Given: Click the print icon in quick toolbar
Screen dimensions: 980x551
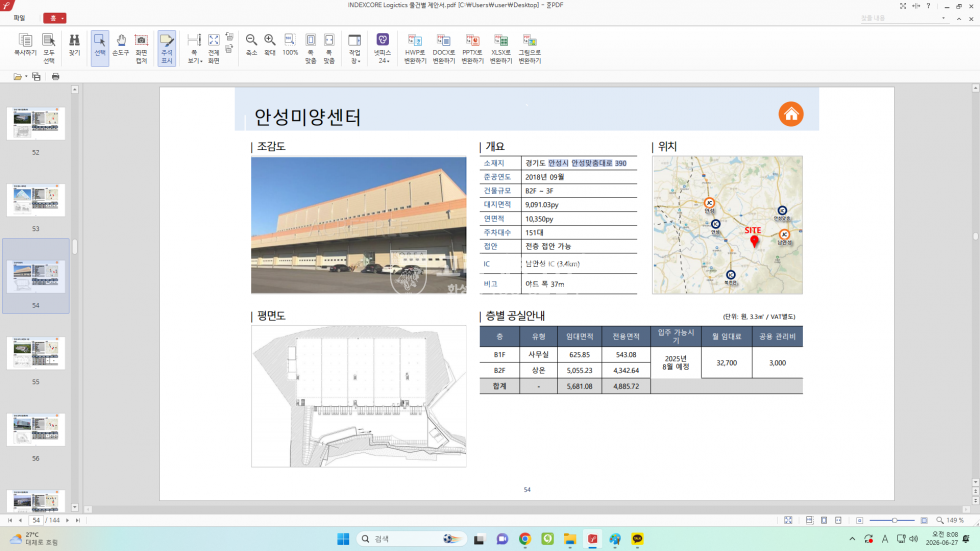Looking at the screenshot, I should (x=56, y=76).
